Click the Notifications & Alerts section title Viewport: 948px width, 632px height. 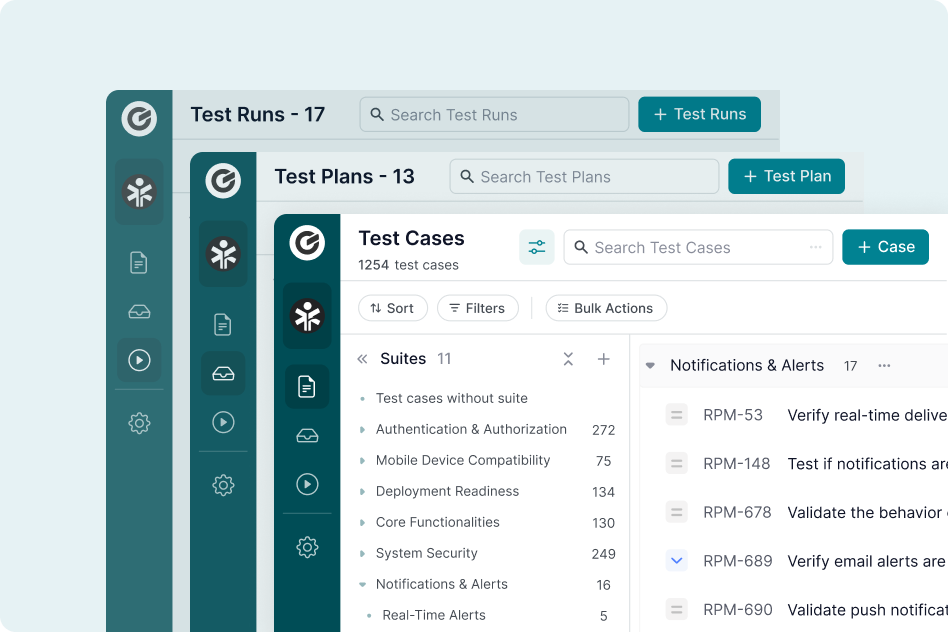(747, 365)
